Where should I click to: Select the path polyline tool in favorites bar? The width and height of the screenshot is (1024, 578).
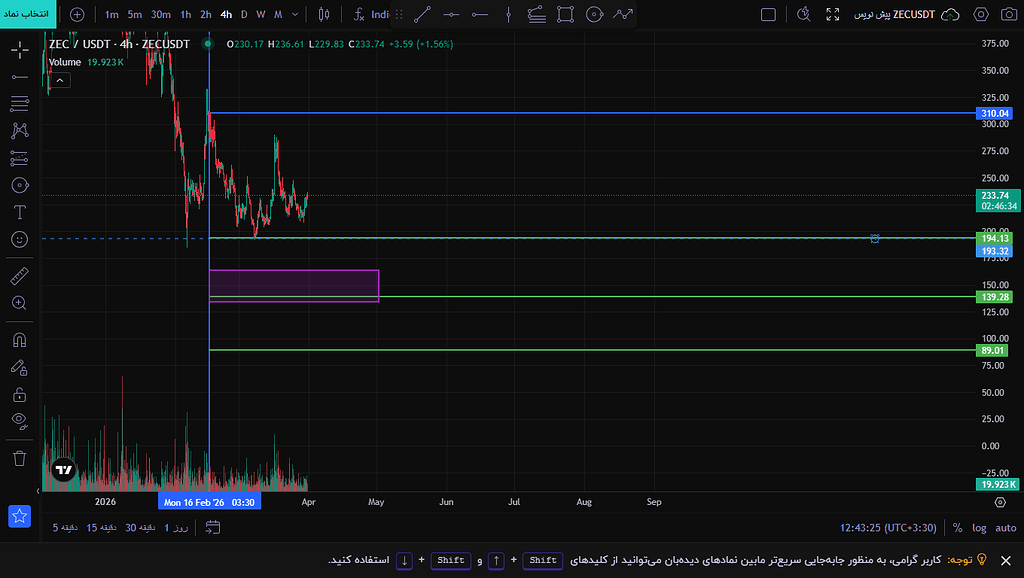pyautogui.click(x=623, y=14)
